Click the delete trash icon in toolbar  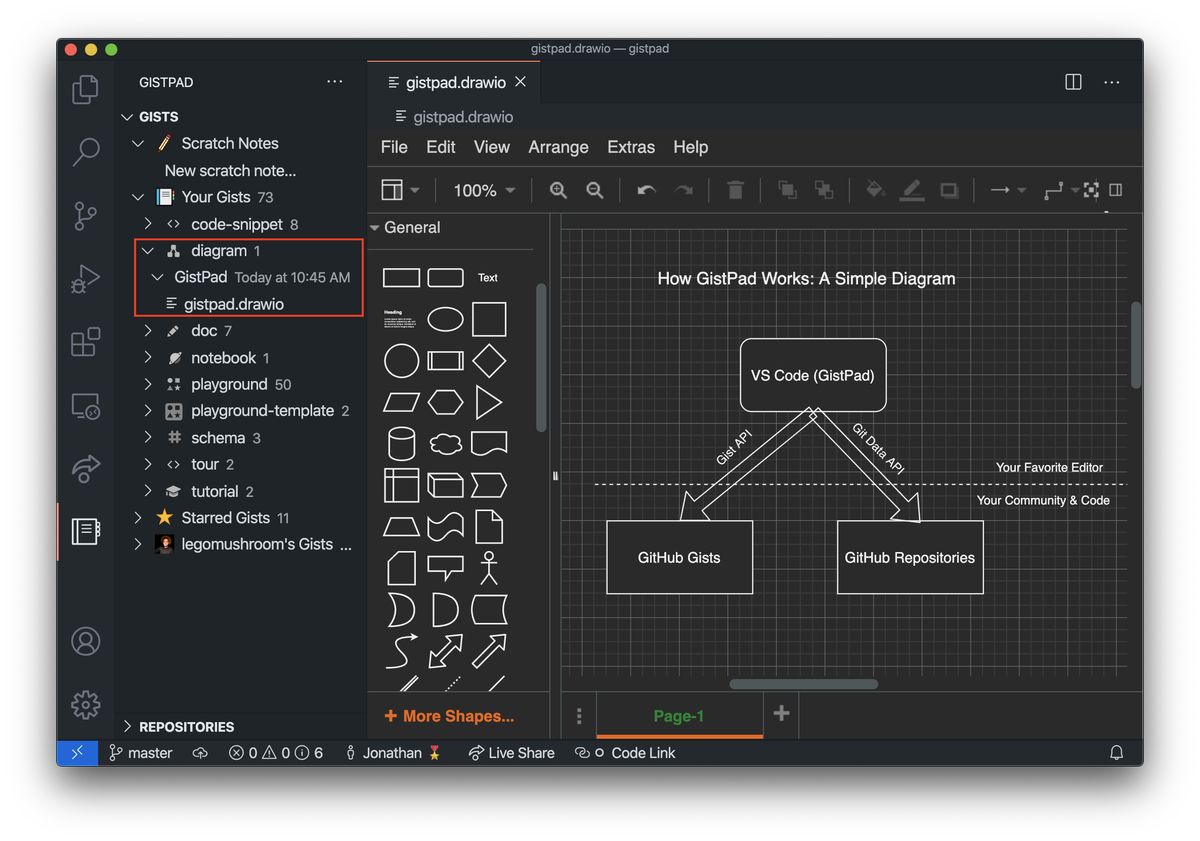coord(735,190)
